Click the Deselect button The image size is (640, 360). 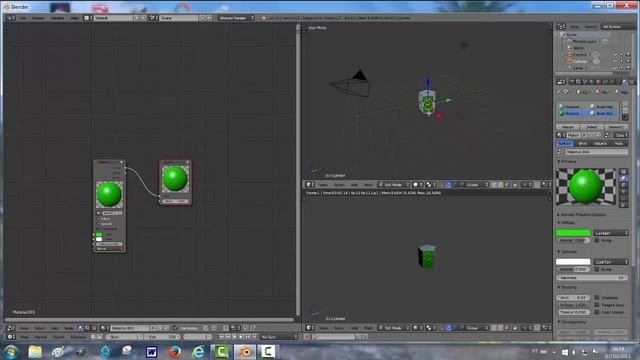point(616,127)
